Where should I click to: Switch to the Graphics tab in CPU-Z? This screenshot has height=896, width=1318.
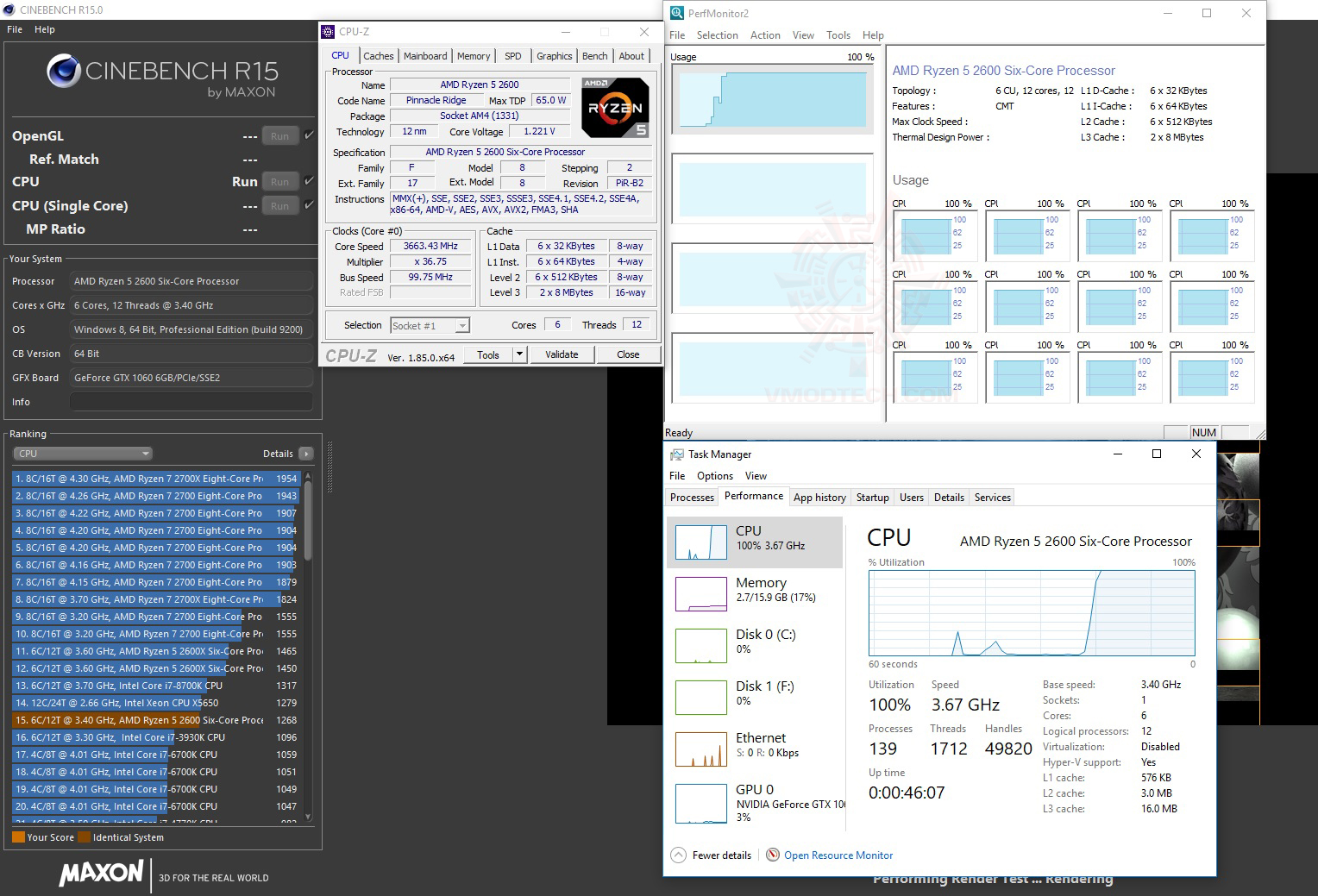[554, 56]
